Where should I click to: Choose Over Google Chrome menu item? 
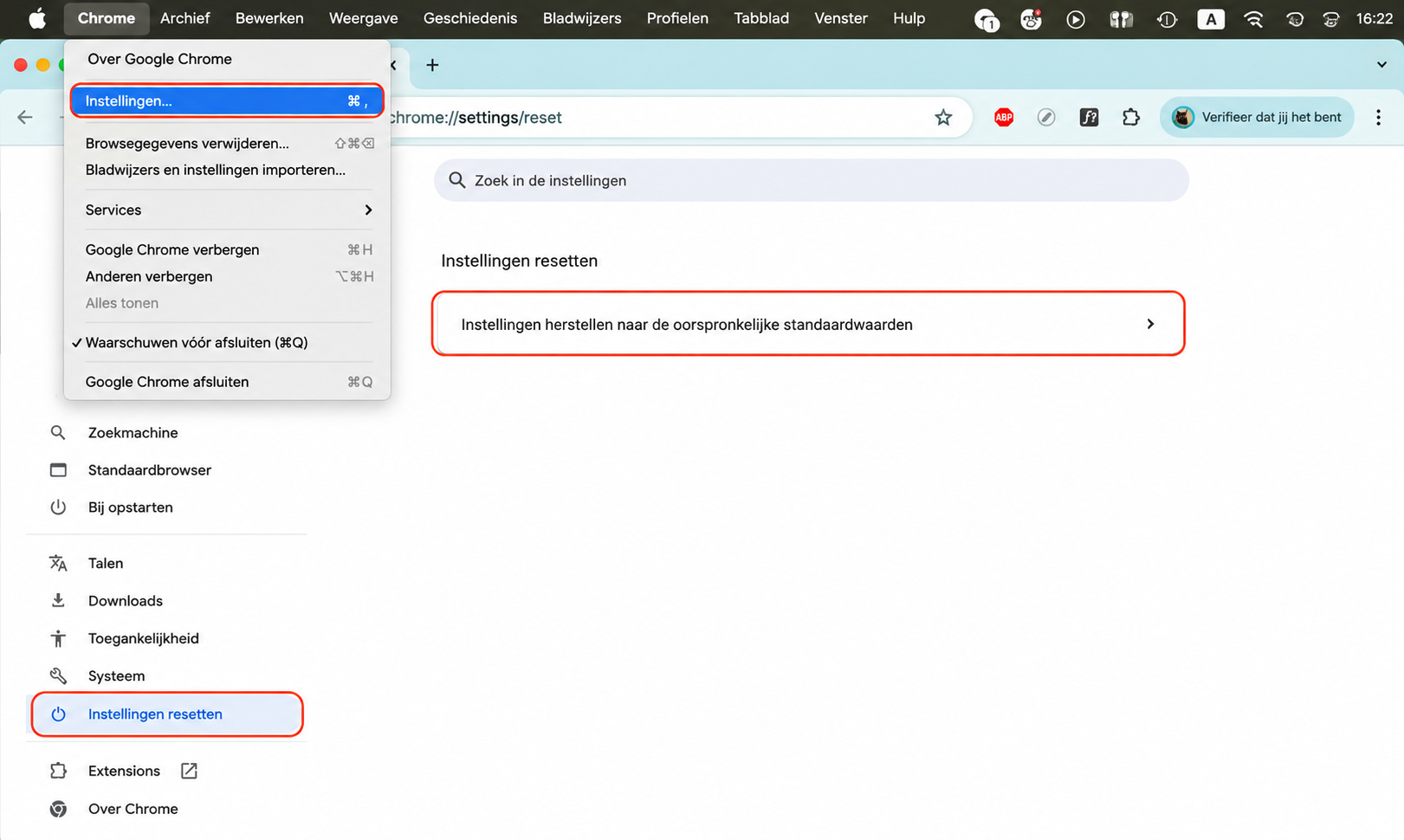point(227,59)
